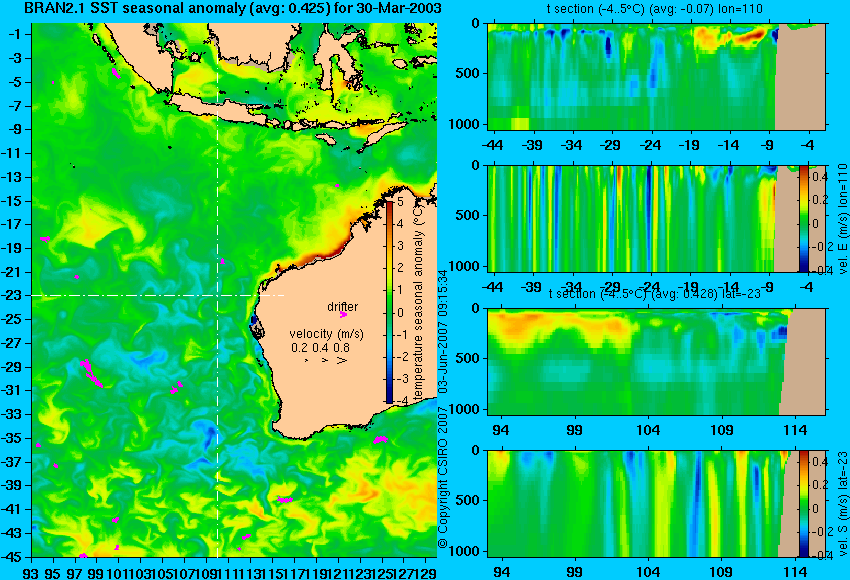Click the '-45' latitude tick on the map axis
This screenshot has width=850, height=580.
(12, 557)
